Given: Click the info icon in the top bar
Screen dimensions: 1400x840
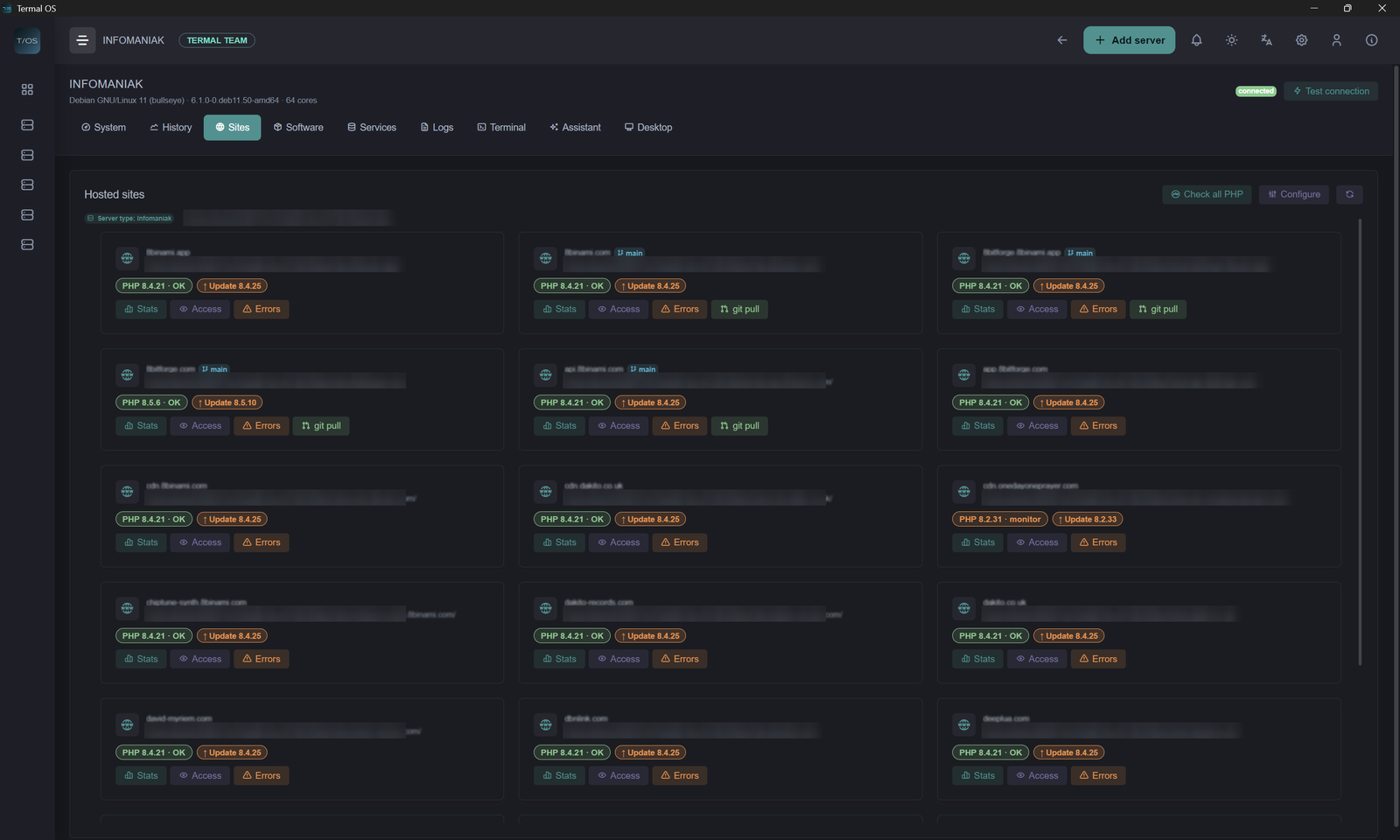Looking at the screenshot, I should (1371, 40).
